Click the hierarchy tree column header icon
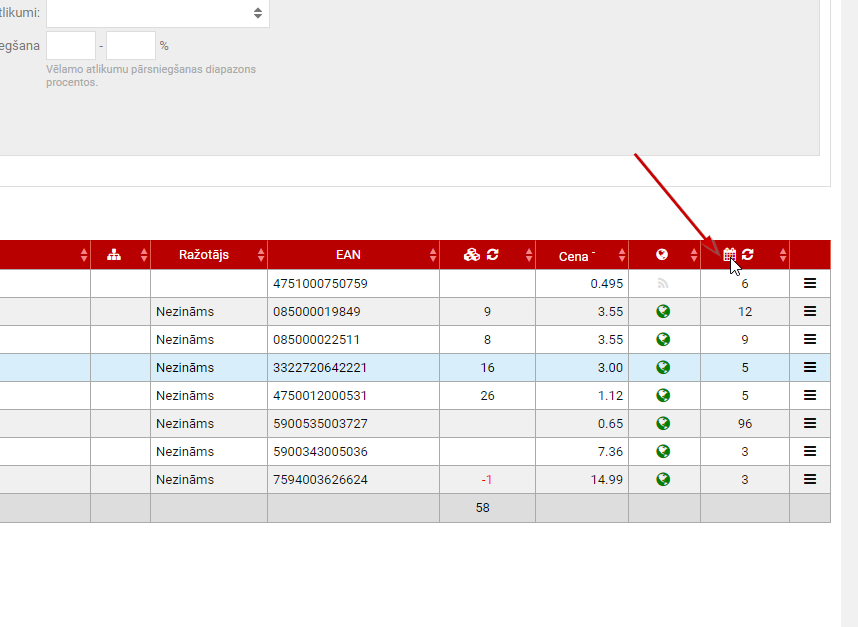Screen dimensions: 858x627 [x=114, y=255]
